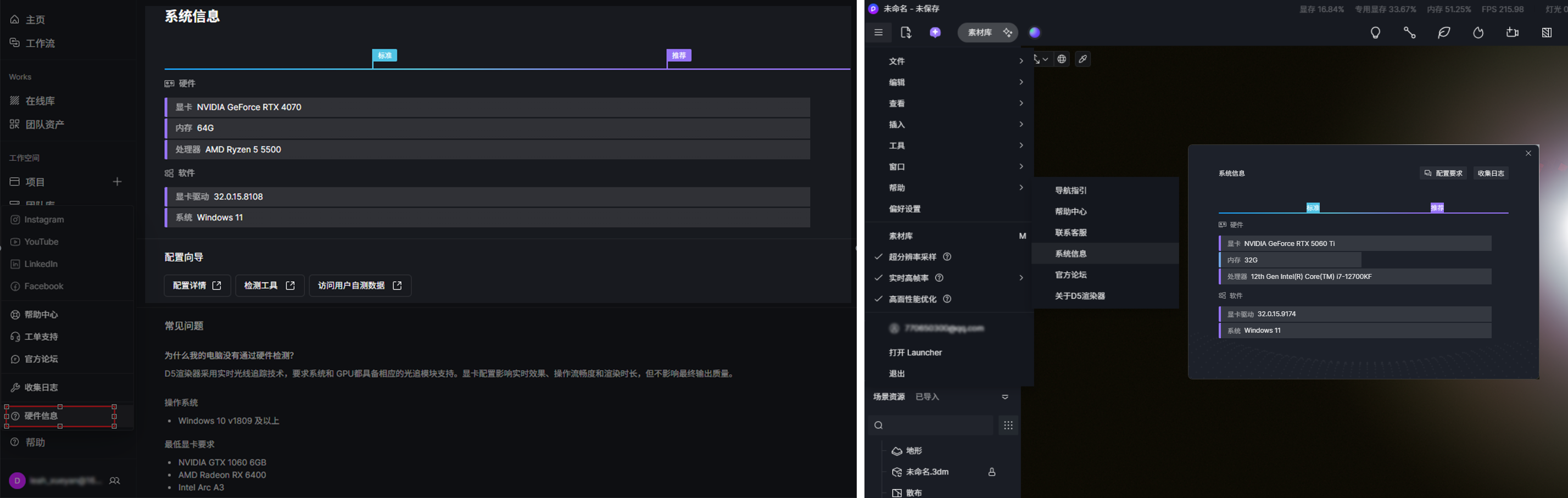Click the scene resources search field

tap(931, 426)
